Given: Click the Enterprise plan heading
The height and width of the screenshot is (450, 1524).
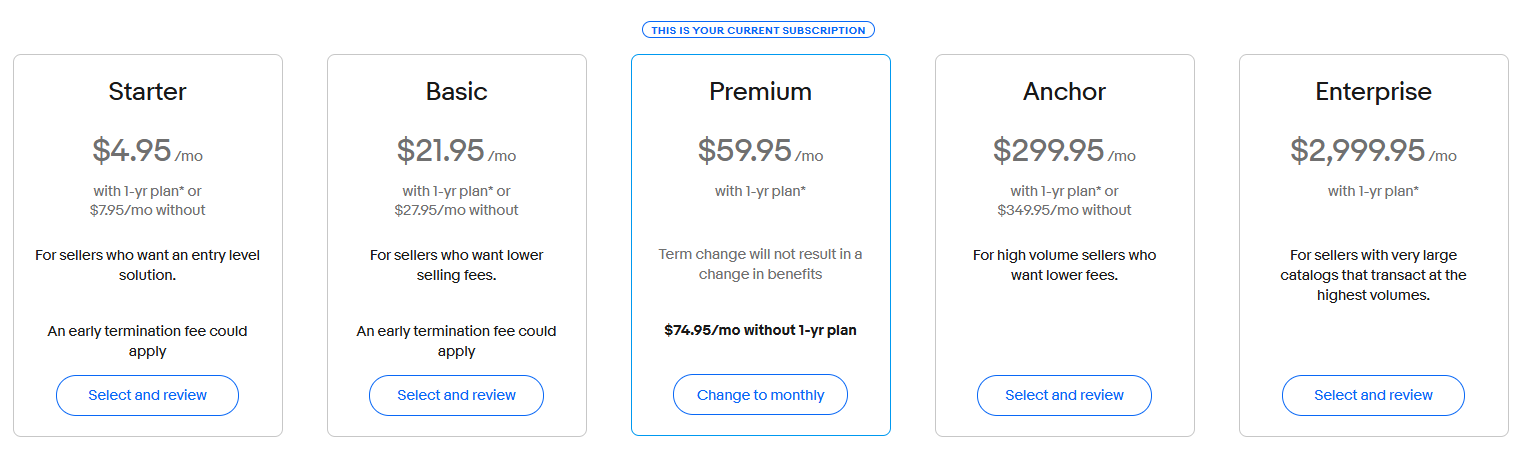Looking at the screenshot, I should [1373, 91].
